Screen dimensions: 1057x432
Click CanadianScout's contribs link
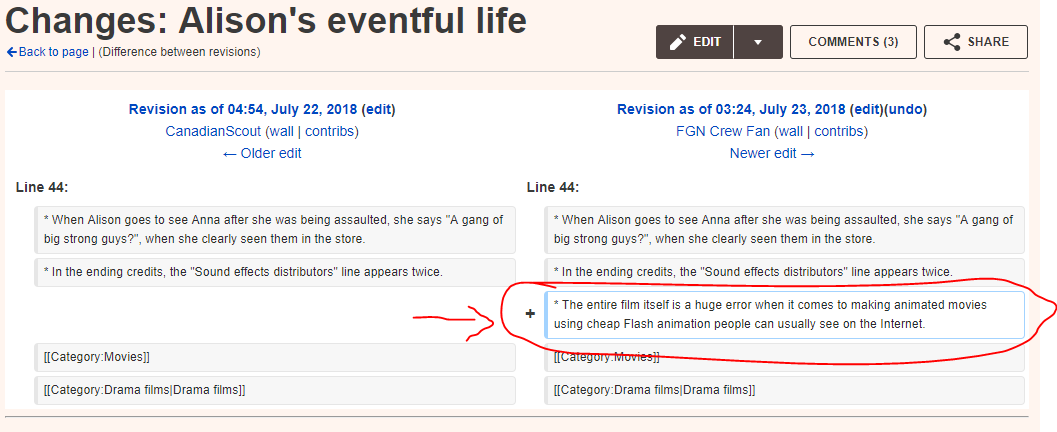(x=329, y=131)
